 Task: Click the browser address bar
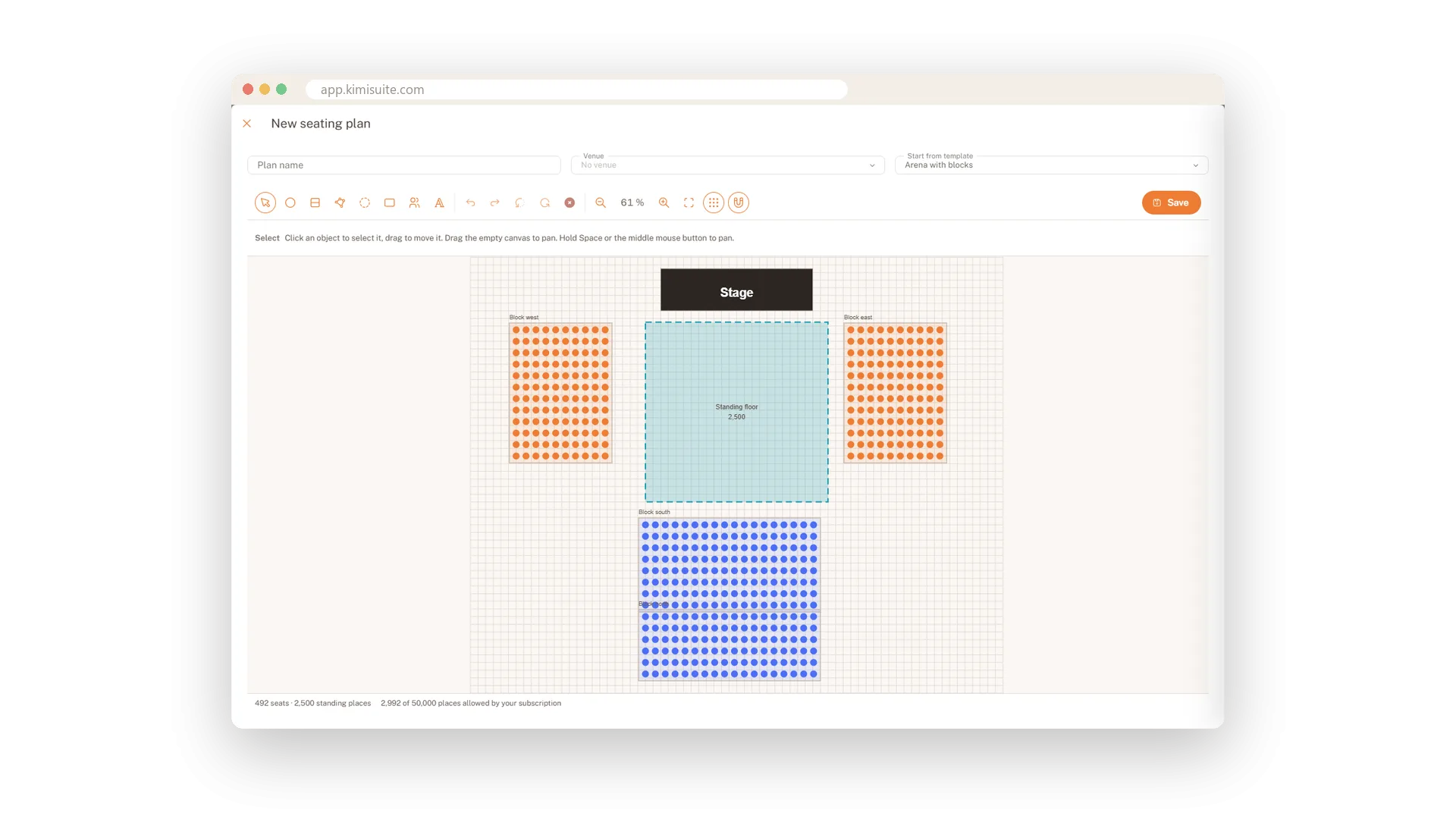click(576, 89)
